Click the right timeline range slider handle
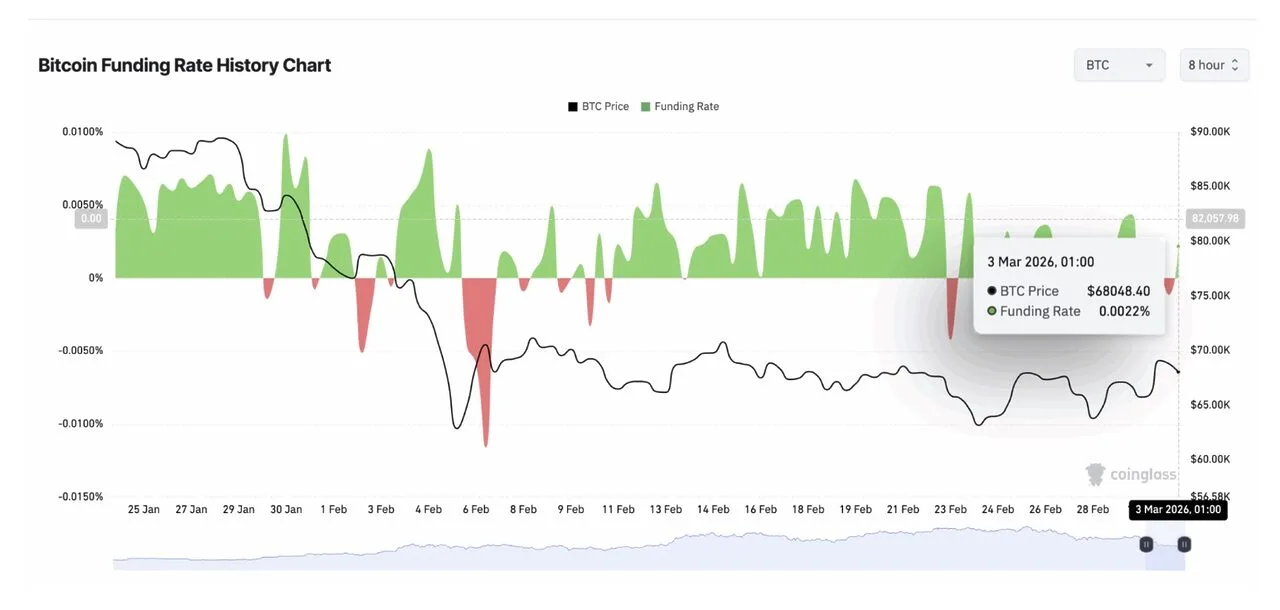Screen dimensions: 1280x610 pyautogui.click(x=1183, y=544)
